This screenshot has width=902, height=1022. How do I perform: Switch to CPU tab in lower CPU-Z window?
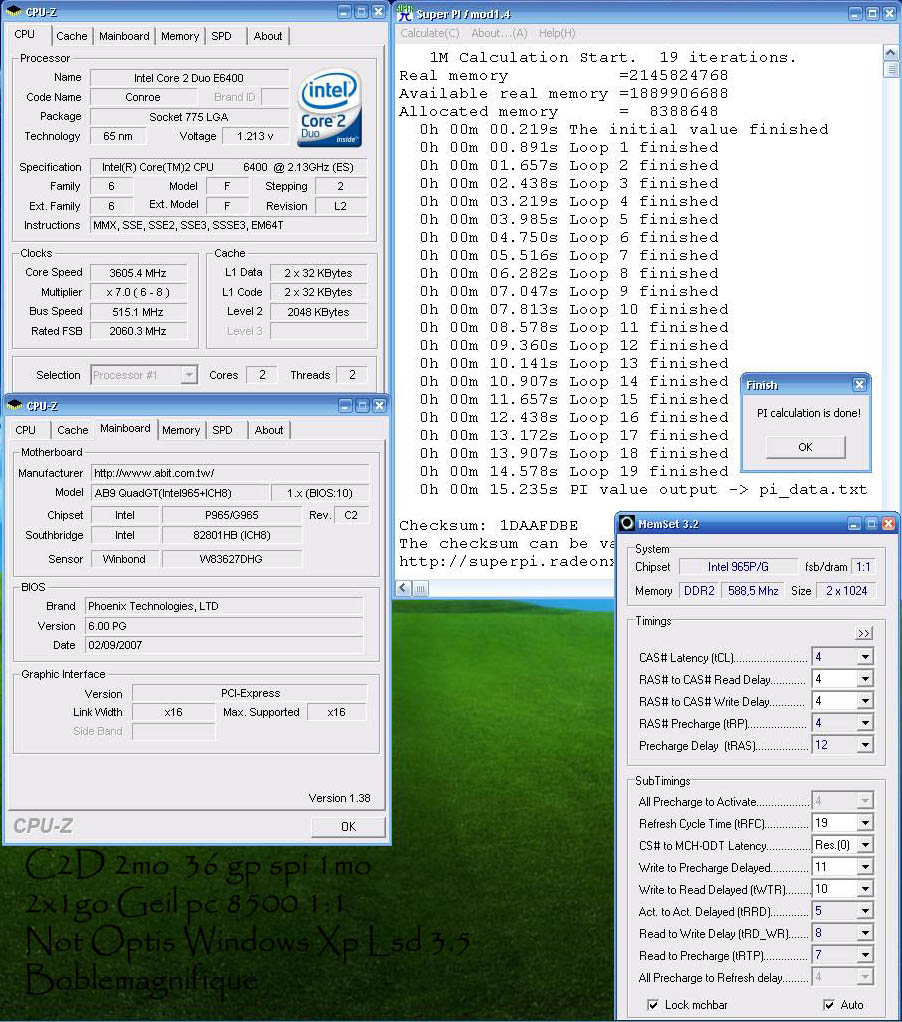click(25, 430)
